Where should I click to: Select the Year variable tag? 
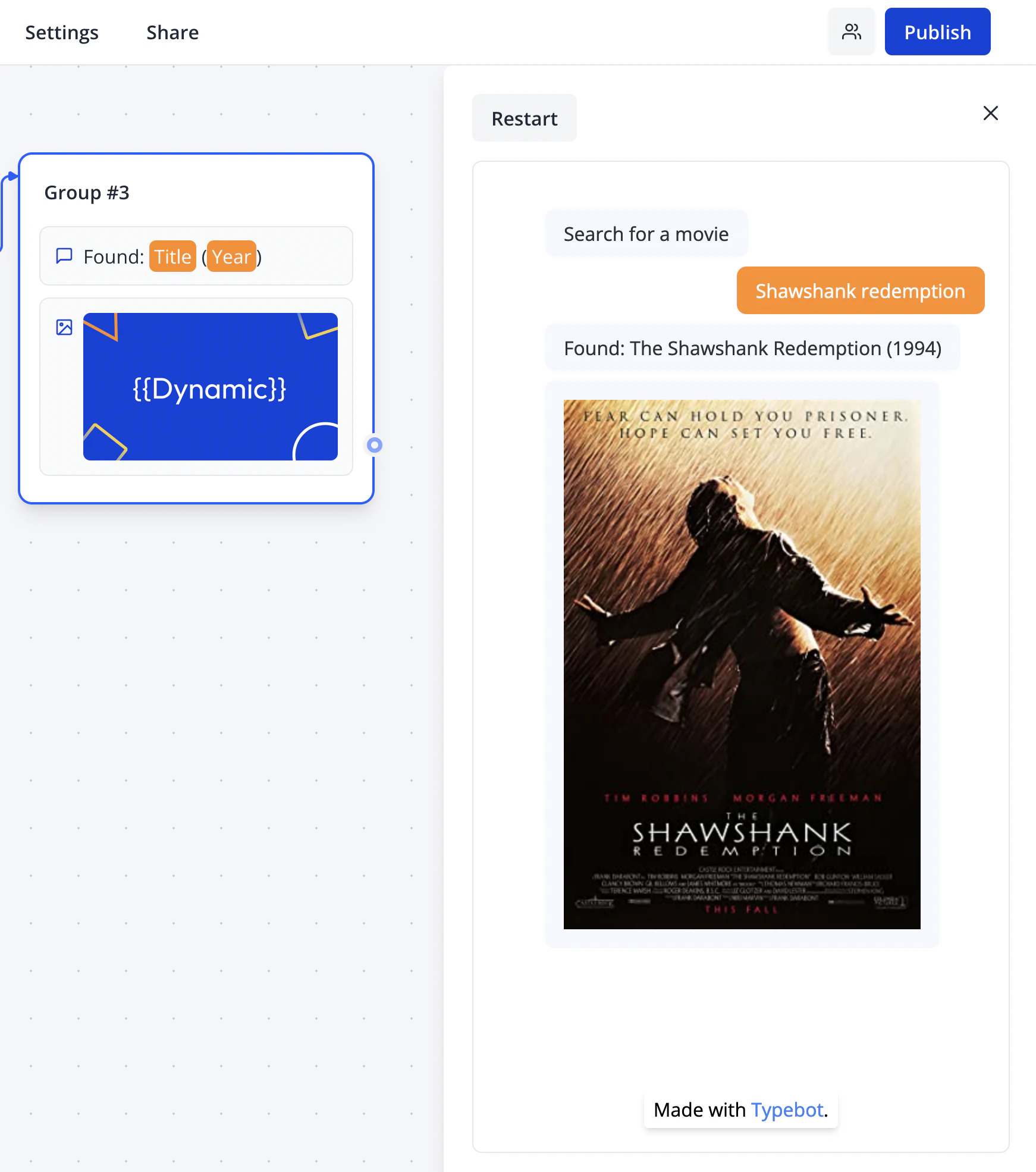click(x=231, y=256)
